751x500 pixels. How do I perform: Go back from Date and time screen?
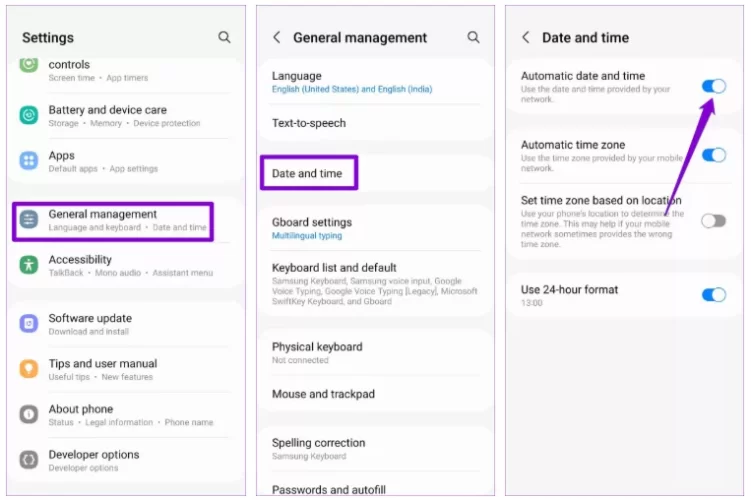tap(526, 37)
